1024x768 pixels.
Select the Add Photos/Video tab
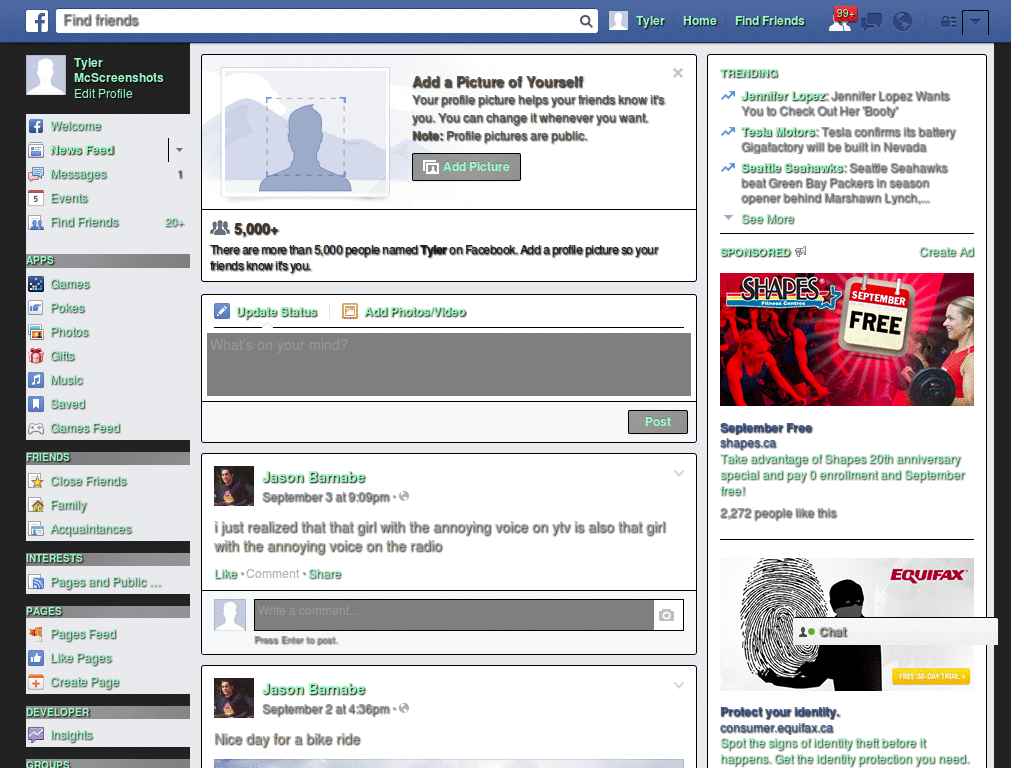pos(404,312)
